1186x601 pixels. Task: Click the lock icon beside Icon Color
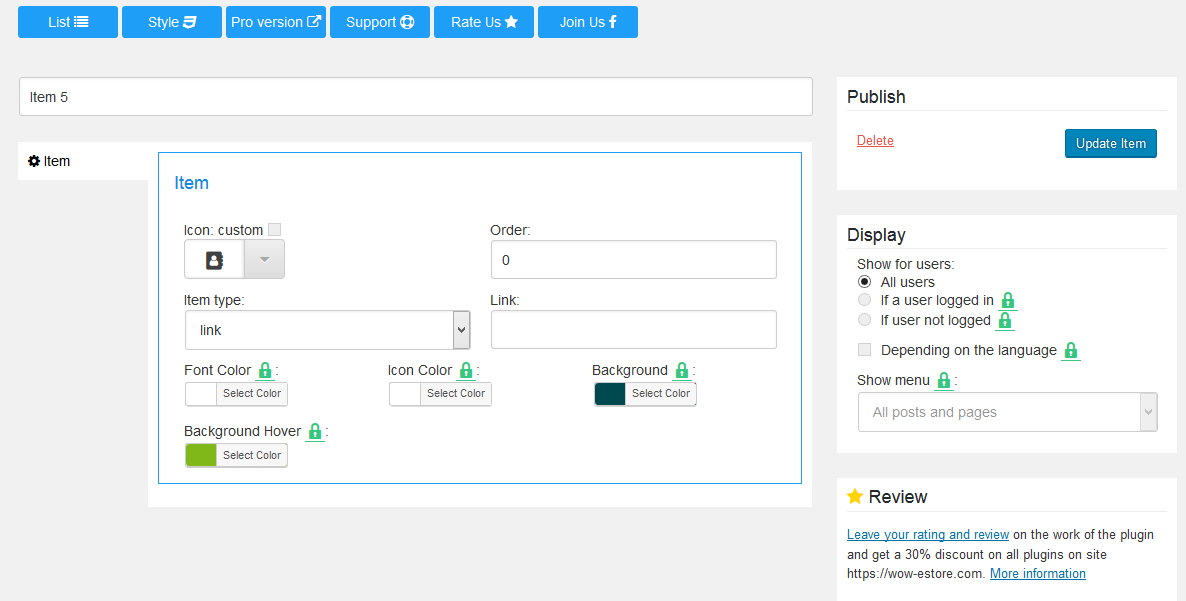(x=466, y=370)
